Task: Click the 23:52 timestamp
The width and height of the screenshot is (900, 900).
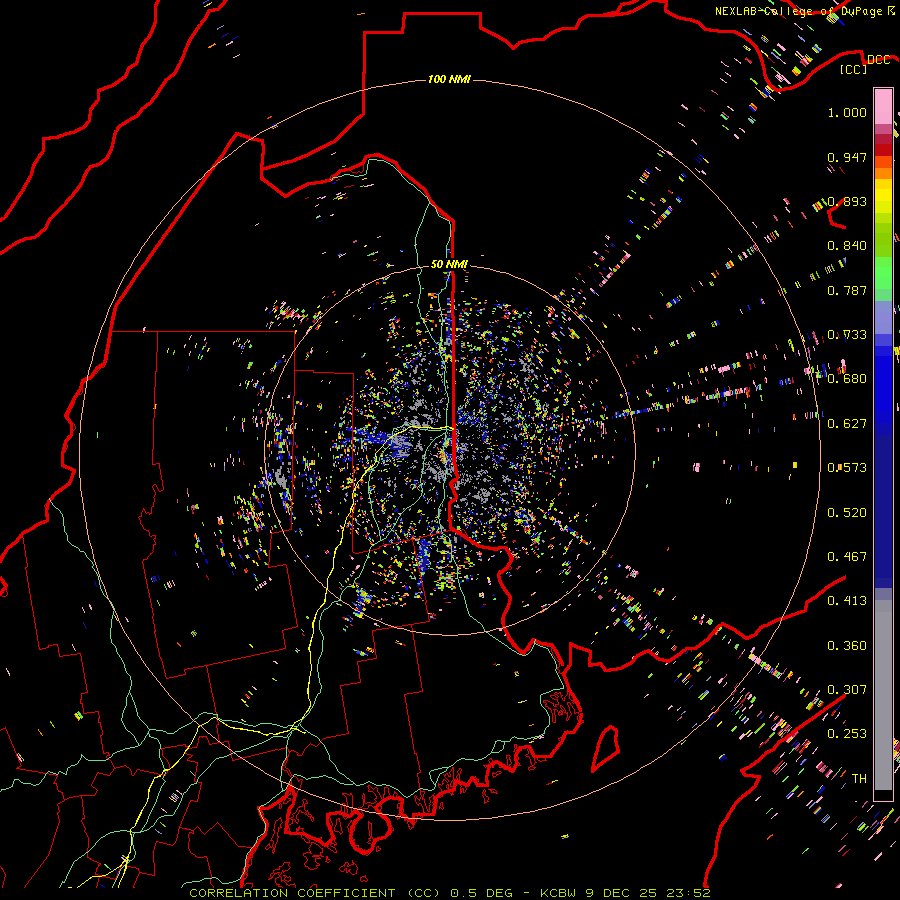Action: 689,893
